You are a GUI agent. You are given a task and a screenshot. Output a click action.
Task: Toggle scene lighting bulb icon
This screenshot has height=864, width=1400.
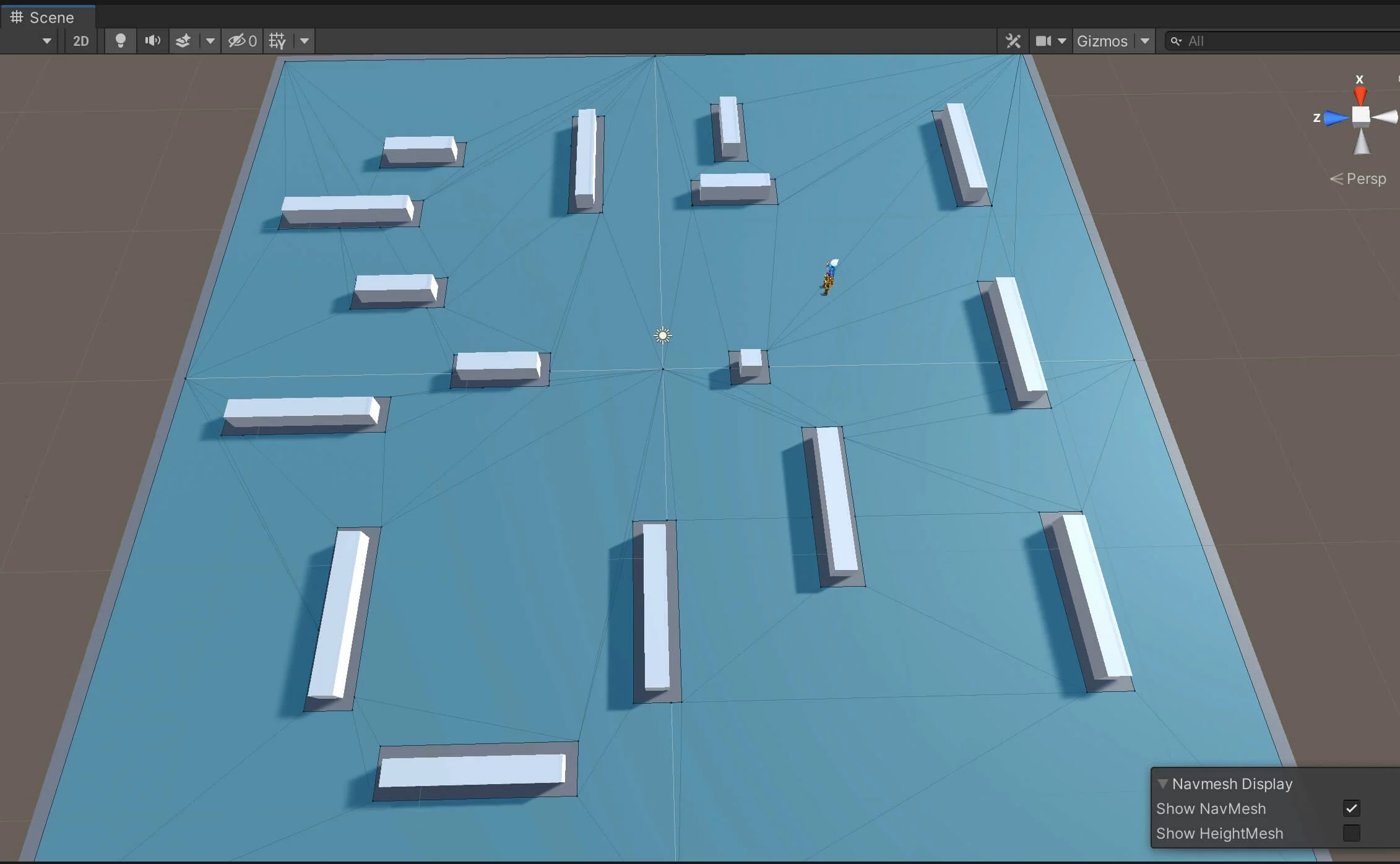pos(121,41)
